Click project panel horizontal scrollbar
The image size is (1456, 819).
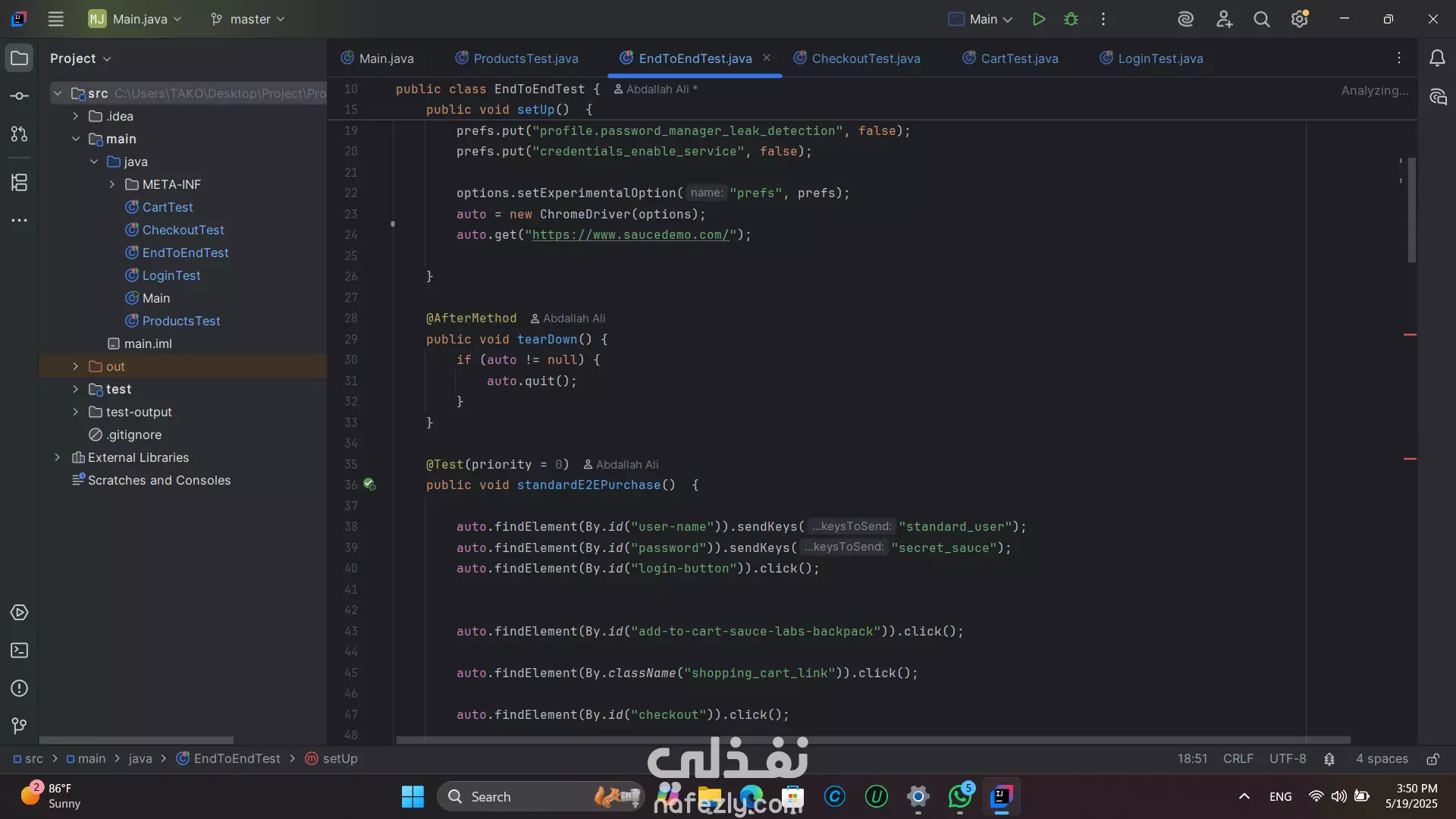point(136,740)
